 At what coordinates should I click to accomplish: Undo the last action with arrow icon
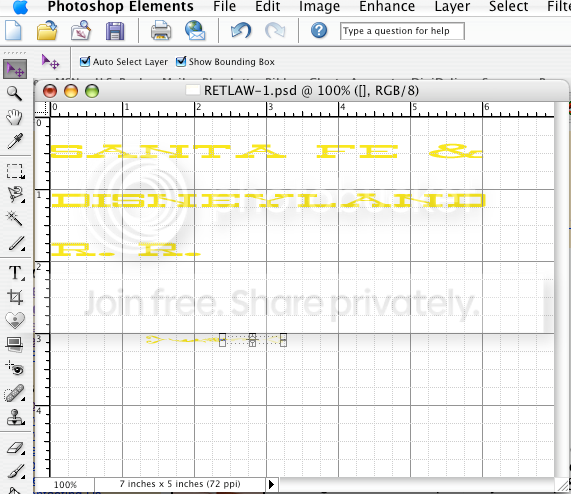(x=241, y=30)
